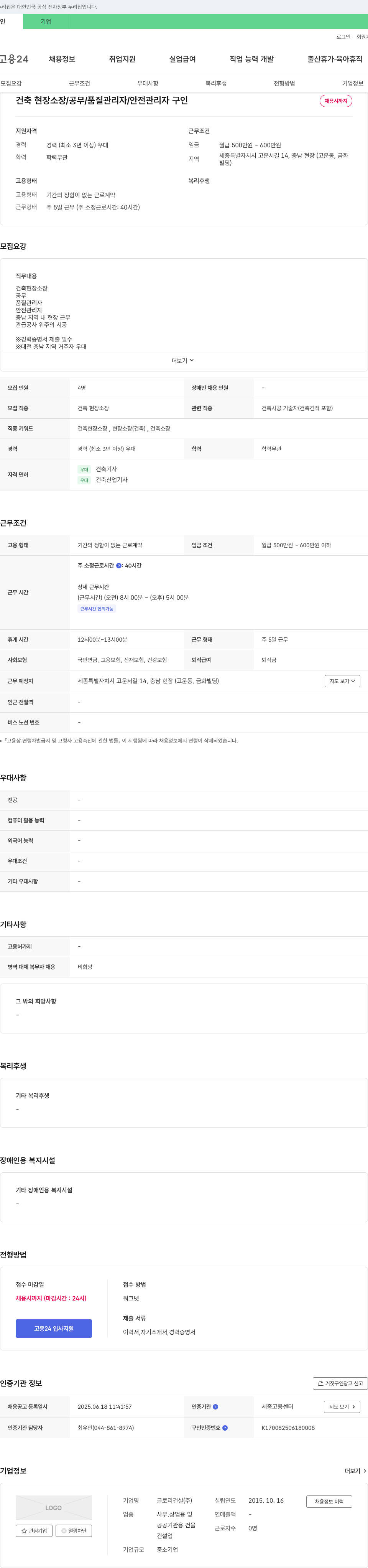Click the info icon beside 구인인증번호 label
368x1568 pixels.
(225, 1428)
